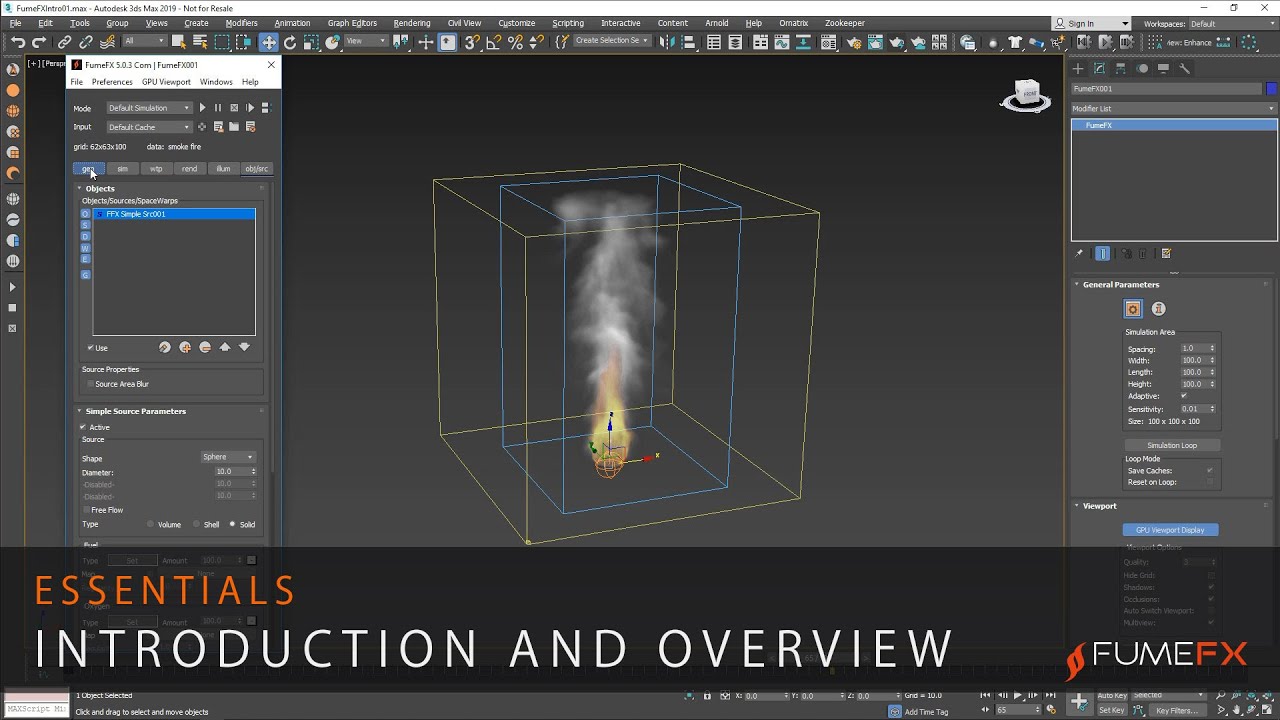Open the Shape Sphere dropdown
The width and height of the screenshot is (1280, 720).
[228, 457]
